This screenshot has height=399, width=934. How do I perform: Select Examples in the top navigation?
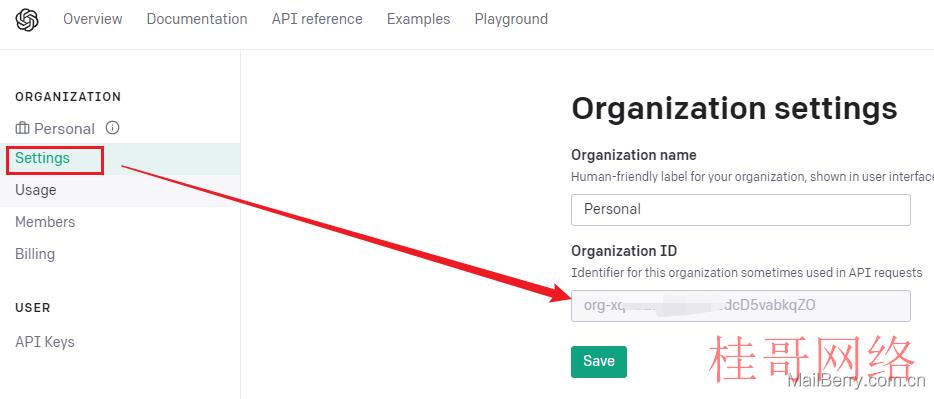[419, 19]
